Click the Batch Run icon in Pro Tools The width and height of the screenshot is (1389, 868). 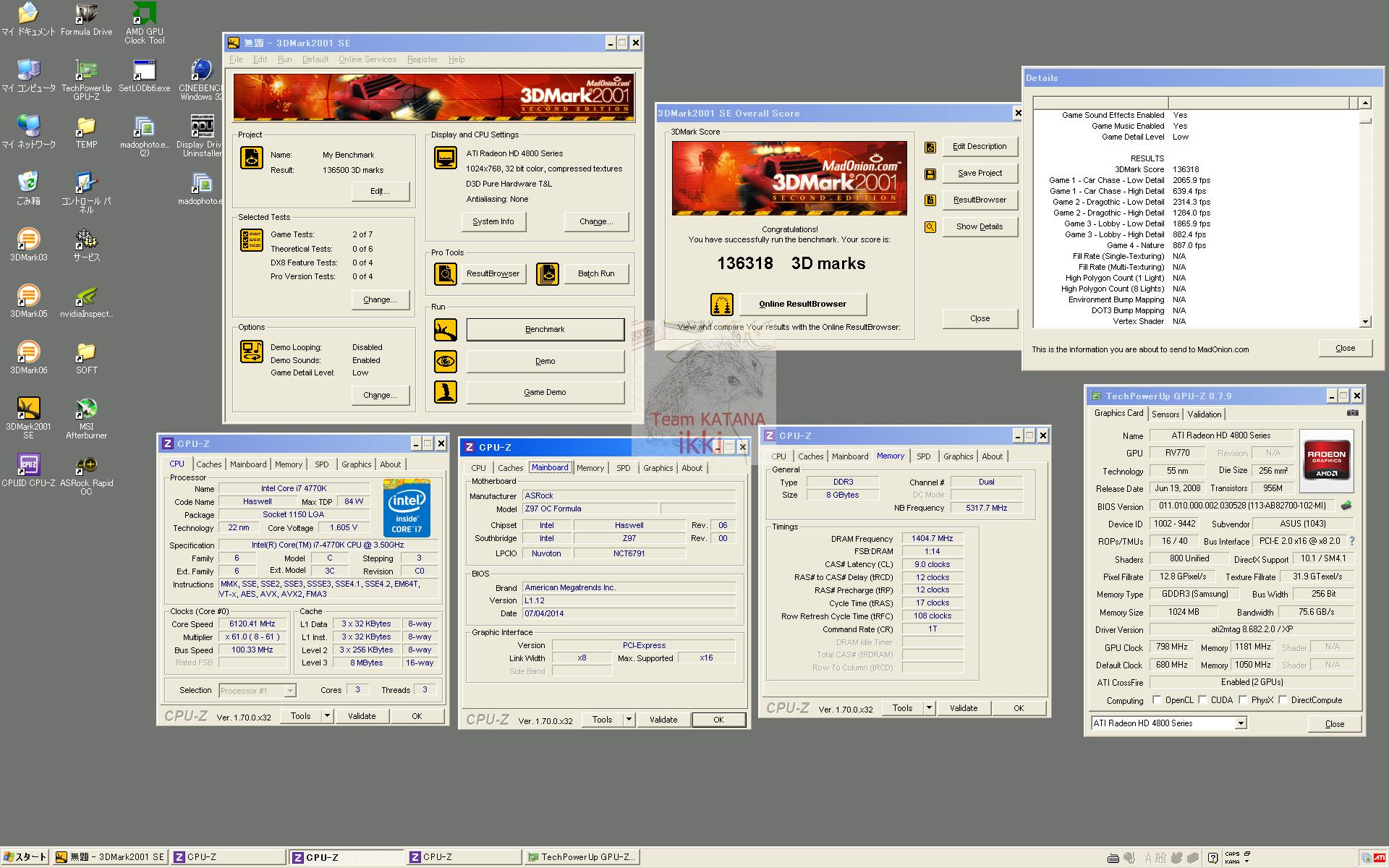click(548, 274)
